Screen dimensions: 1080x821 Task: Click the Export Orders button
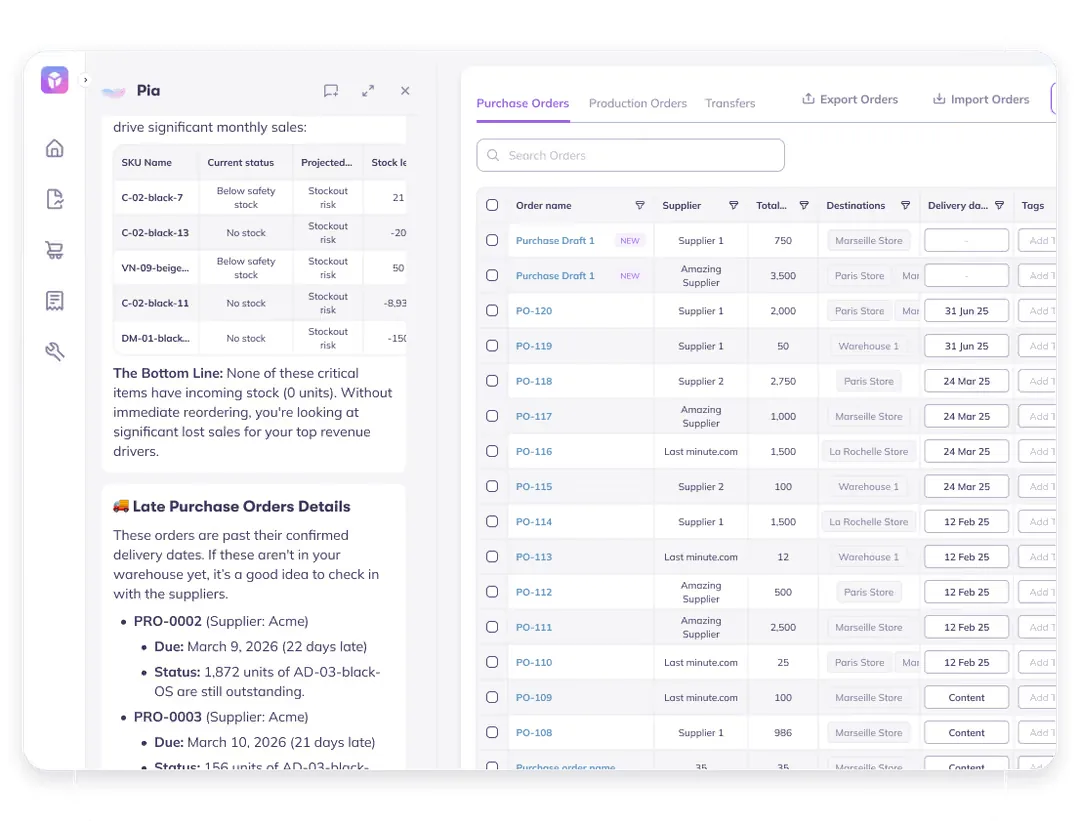click(850, 99)
